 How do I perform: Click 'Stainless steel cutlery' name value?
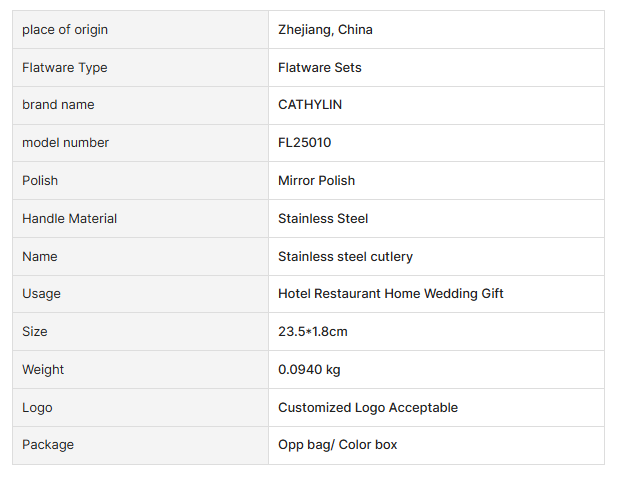coord(345,257)
